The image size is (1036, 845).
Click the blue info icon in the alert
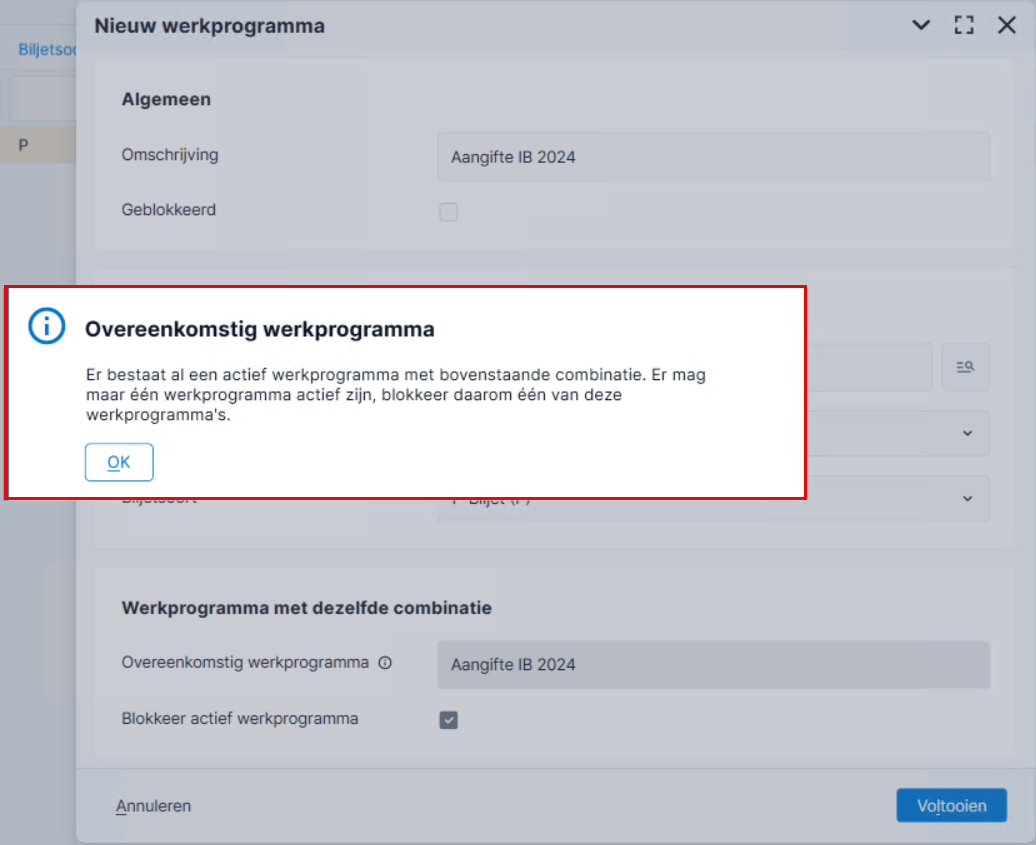(46, 326)
